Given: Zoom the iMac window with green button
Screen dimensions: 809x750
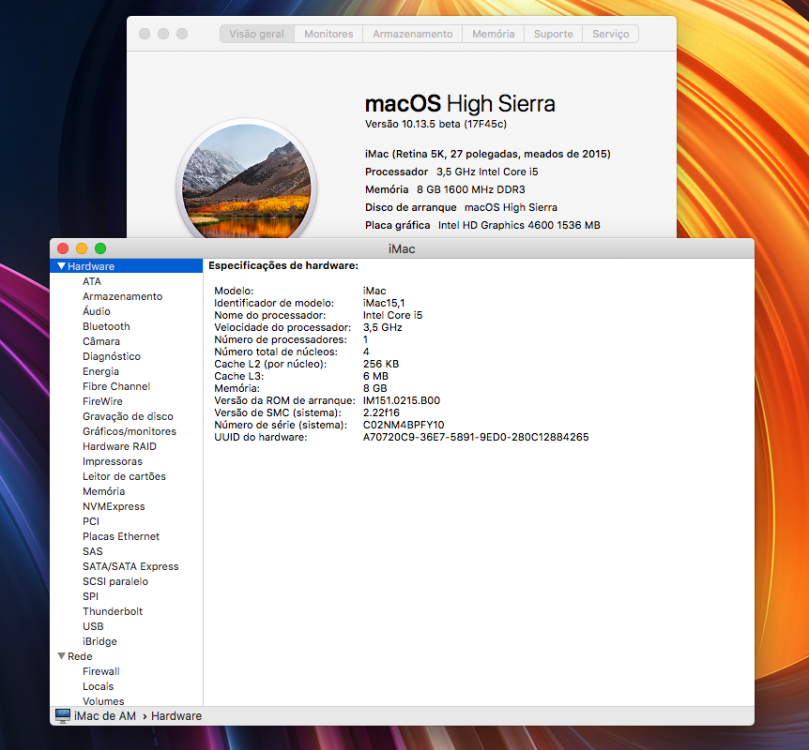Looking at the screenshot, I should 101,249.
